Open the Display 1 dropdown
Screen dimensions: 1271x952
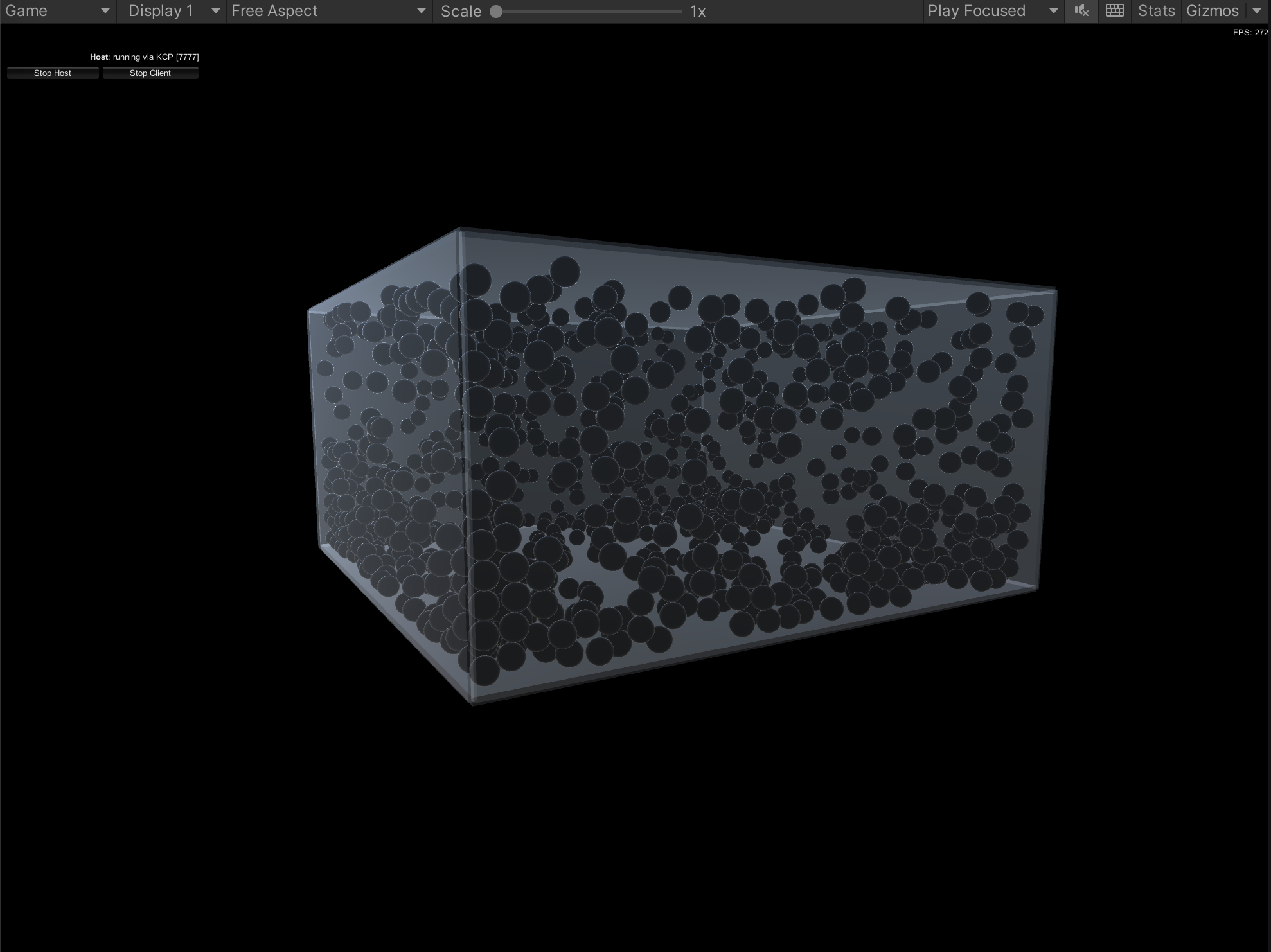[172, 11]
